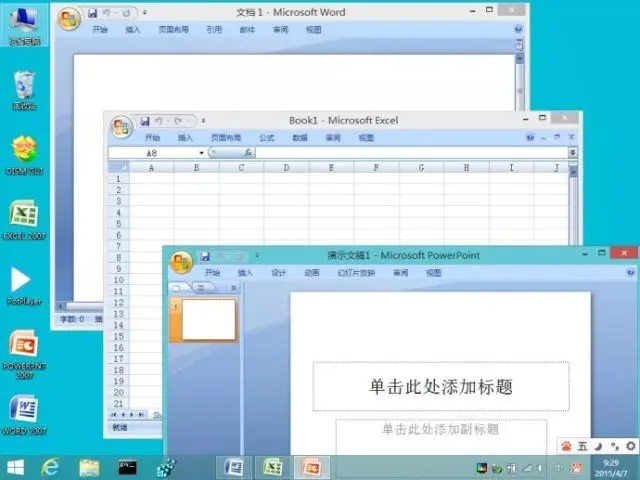This screenshot has width=640, height=480.
Task: Select the EXCEL 2007 desktop shortcut
Action: [x=24, y=220]
